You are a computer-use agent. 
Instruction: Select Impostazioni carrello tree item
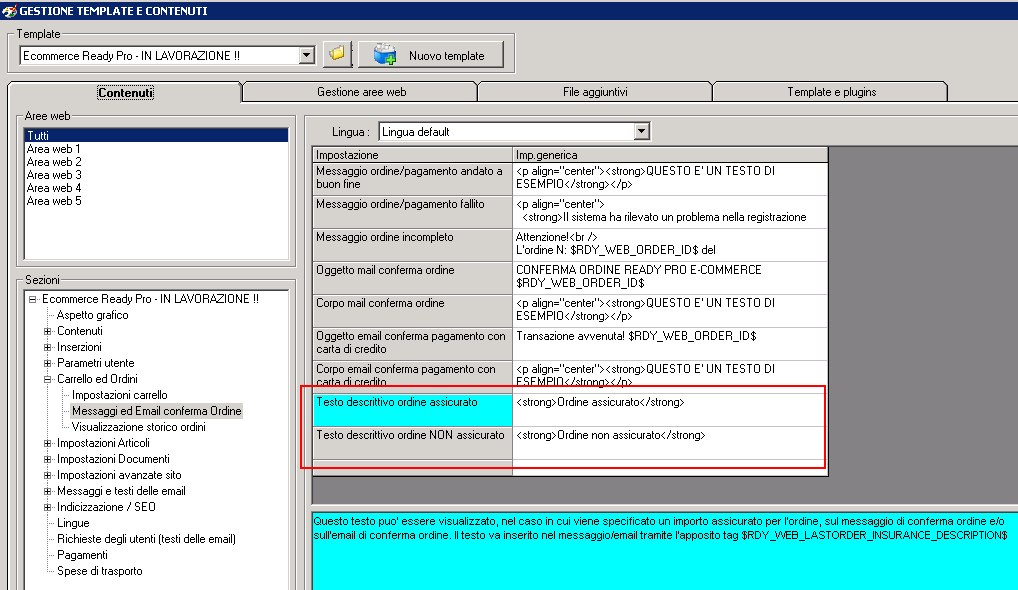119,395
